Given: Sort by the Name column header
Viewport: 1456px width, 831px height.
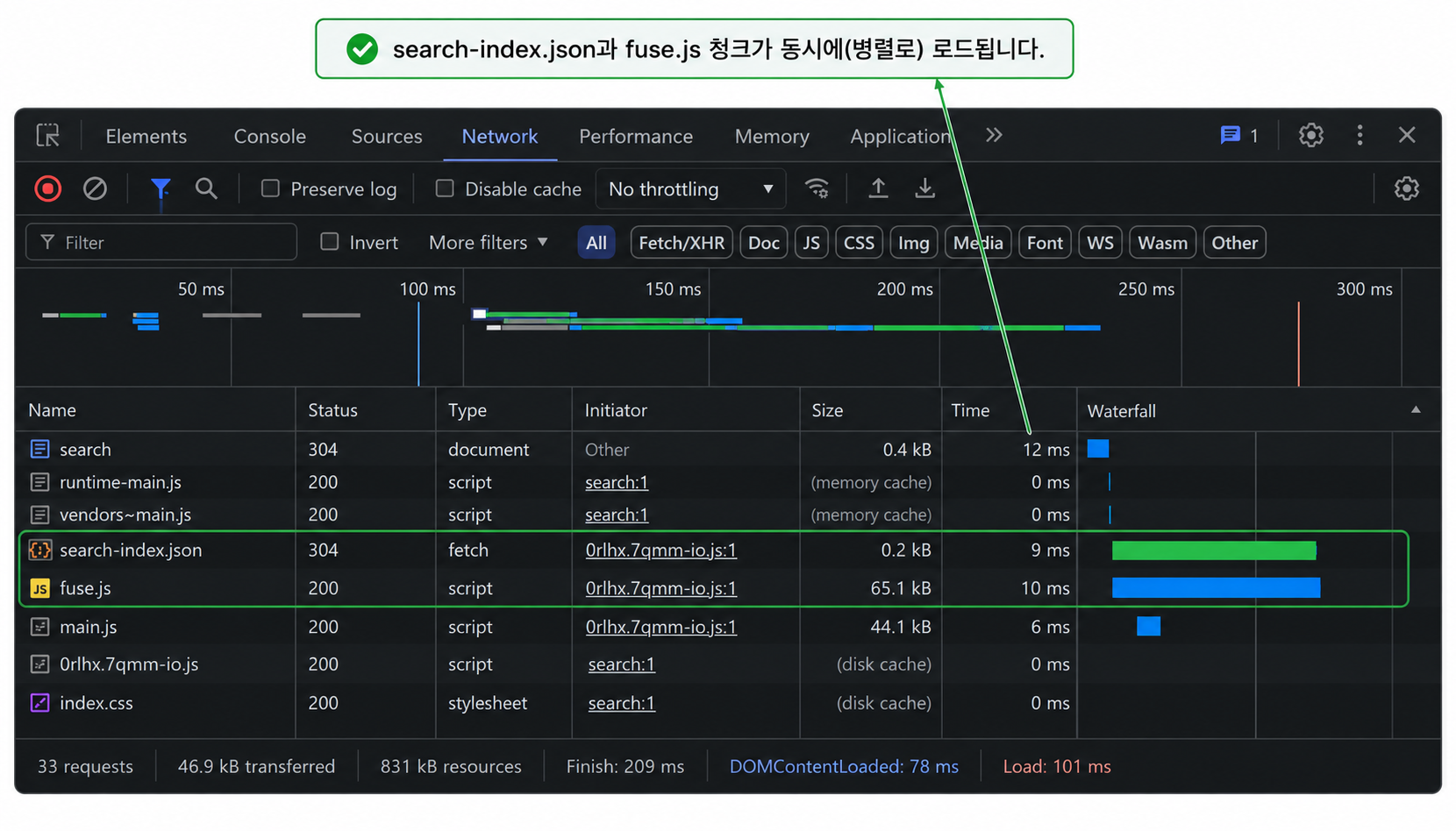Looking at the screenshot, I should click(52, 410).
